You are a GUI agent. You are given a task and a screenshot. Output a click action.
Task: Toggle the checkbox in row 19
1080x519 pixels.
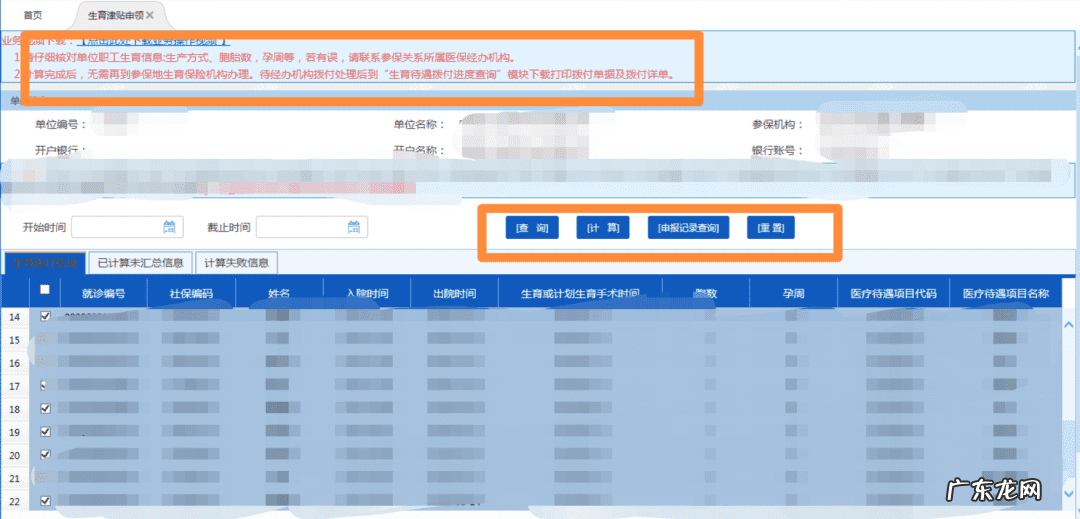44,432
